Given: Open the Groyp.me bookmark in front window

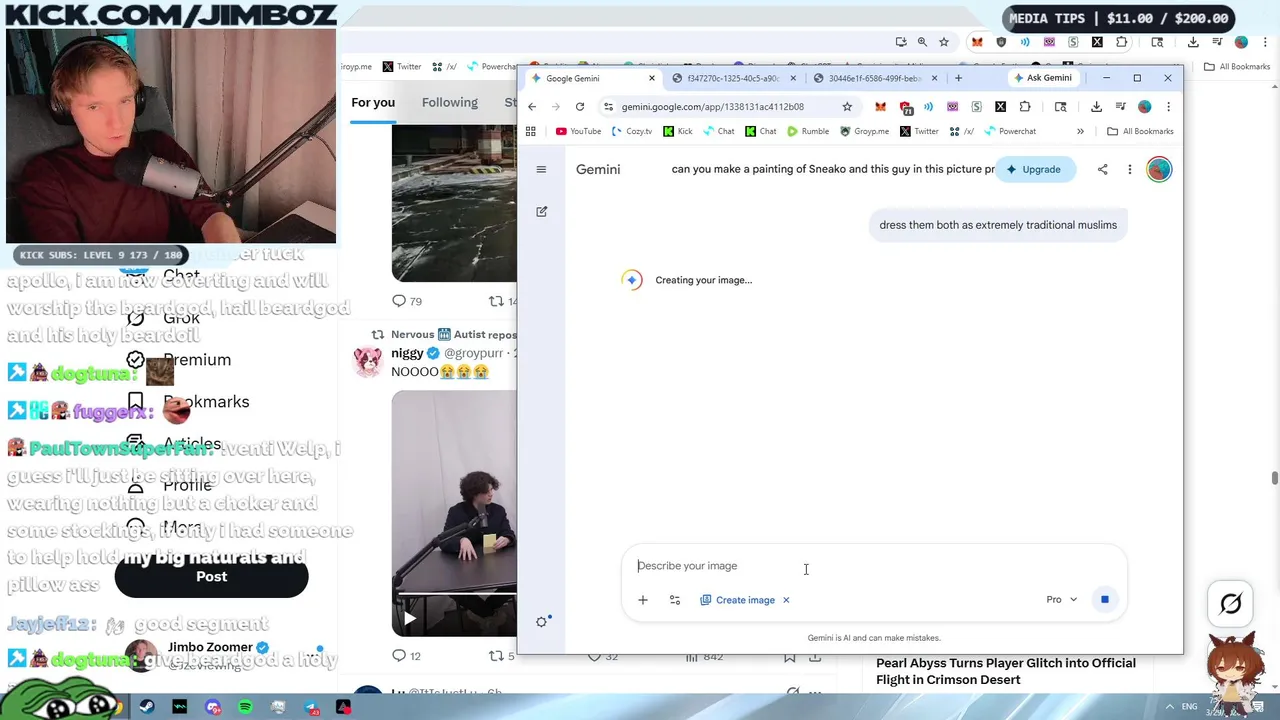Looking at the screenshot, I should pos(864,131).
